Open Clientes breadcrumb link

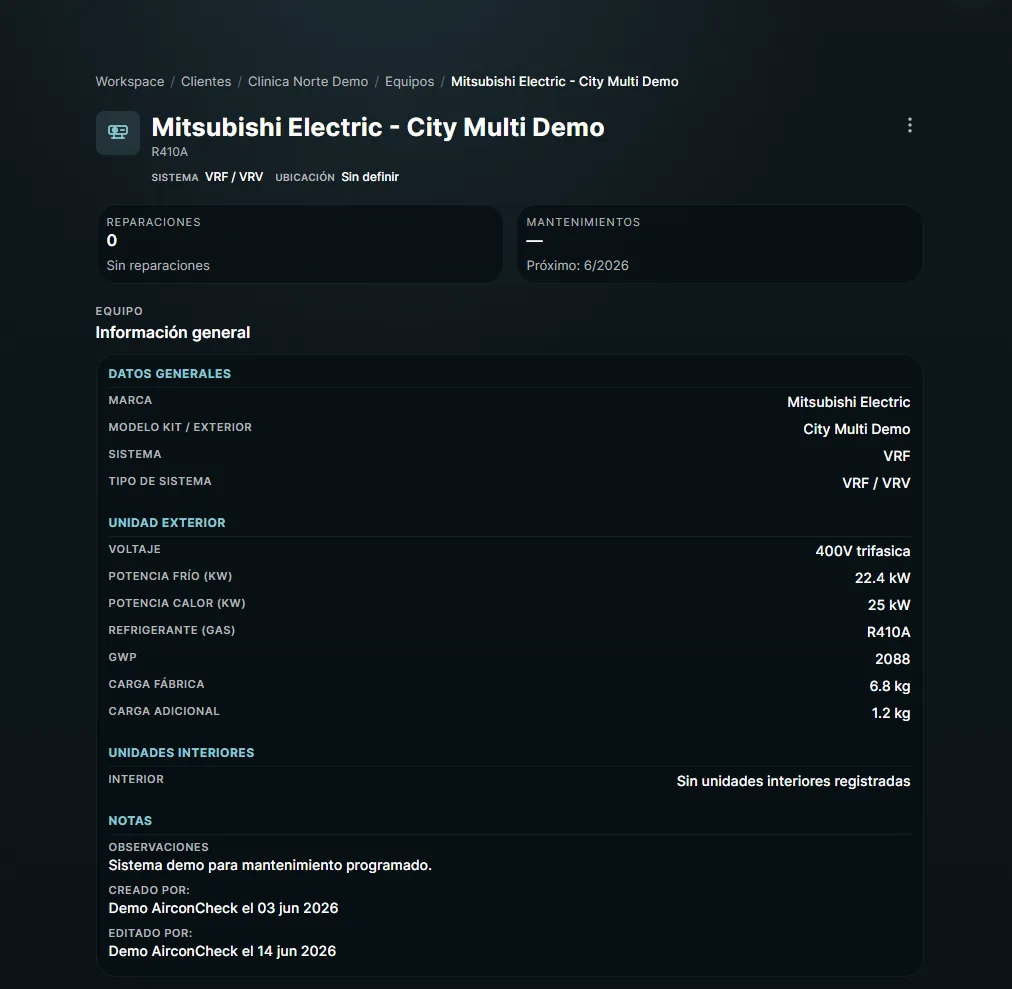point(206,81)
